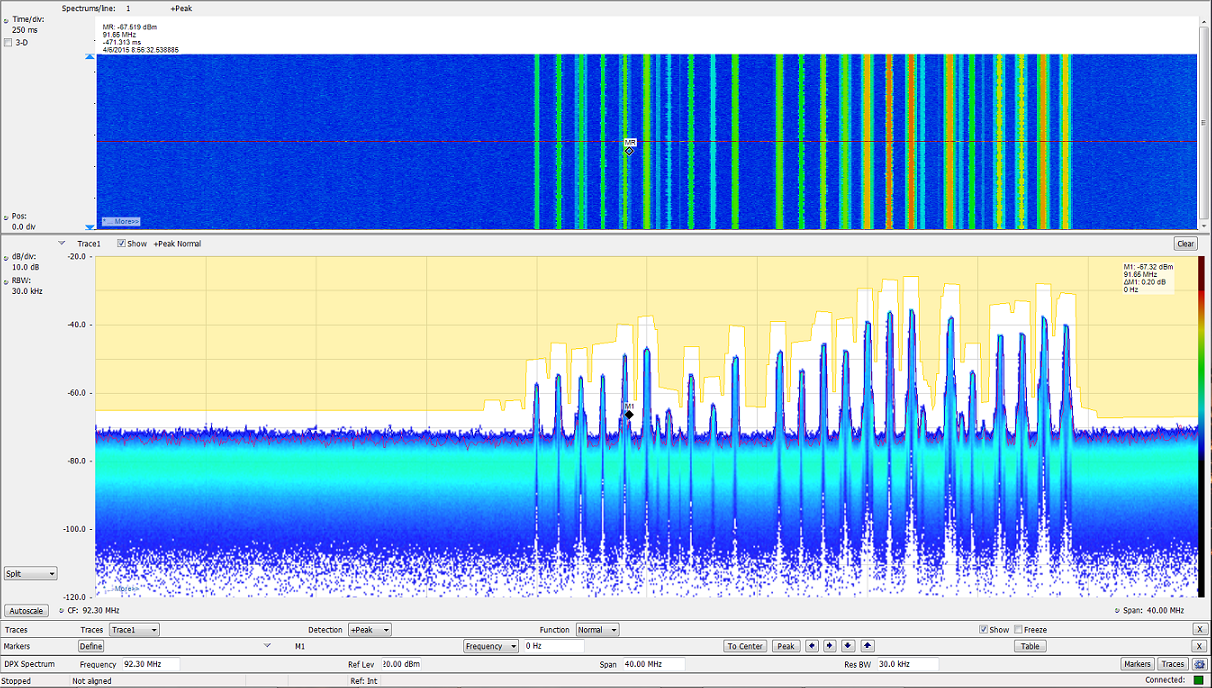Screen dimensions: 1212x688
Task: Open the Trace1 traces dropdown
Action: pyautogui.click(x=134, y=630)
